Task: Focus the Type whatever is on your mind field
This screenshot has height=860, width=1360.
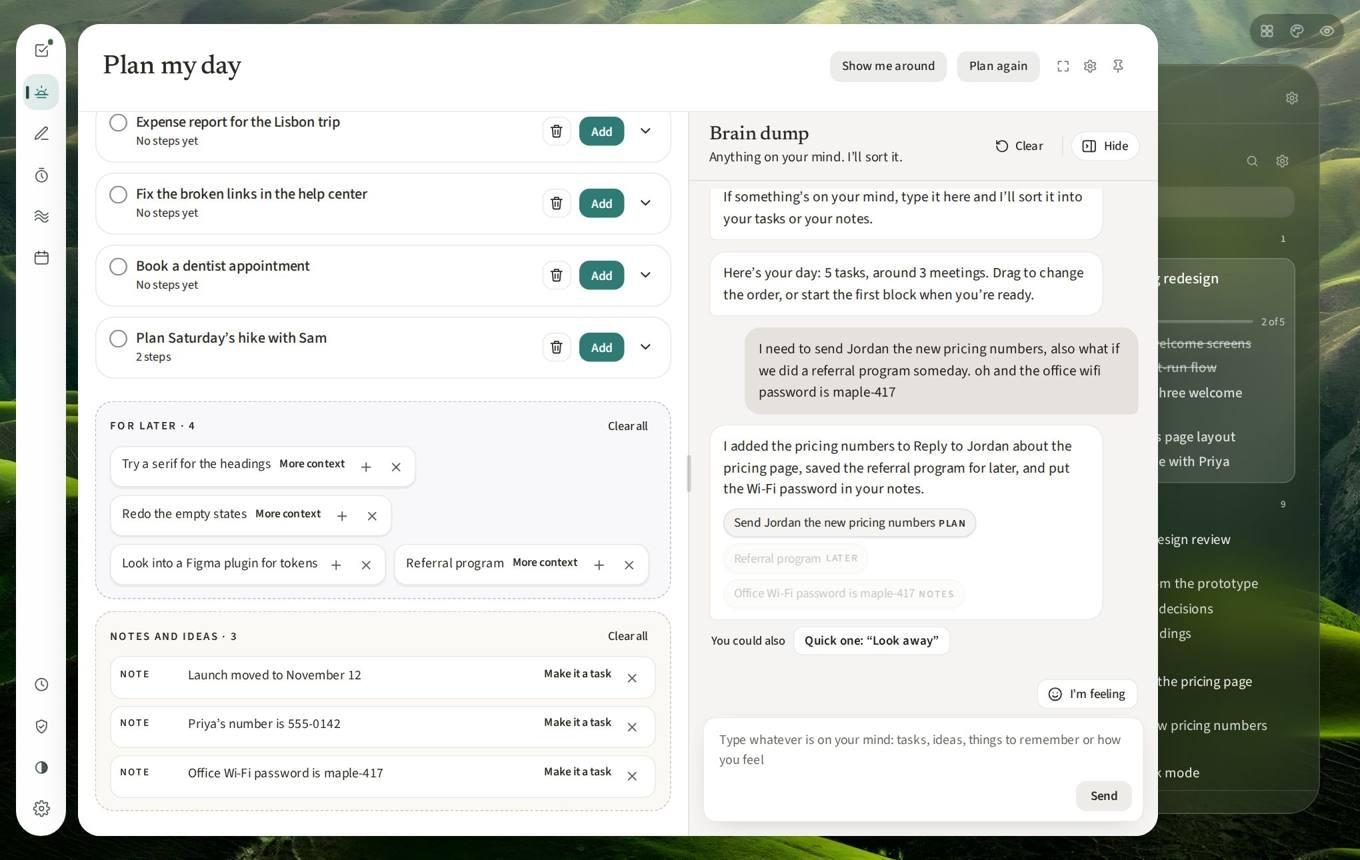Action: pos(923,749)
